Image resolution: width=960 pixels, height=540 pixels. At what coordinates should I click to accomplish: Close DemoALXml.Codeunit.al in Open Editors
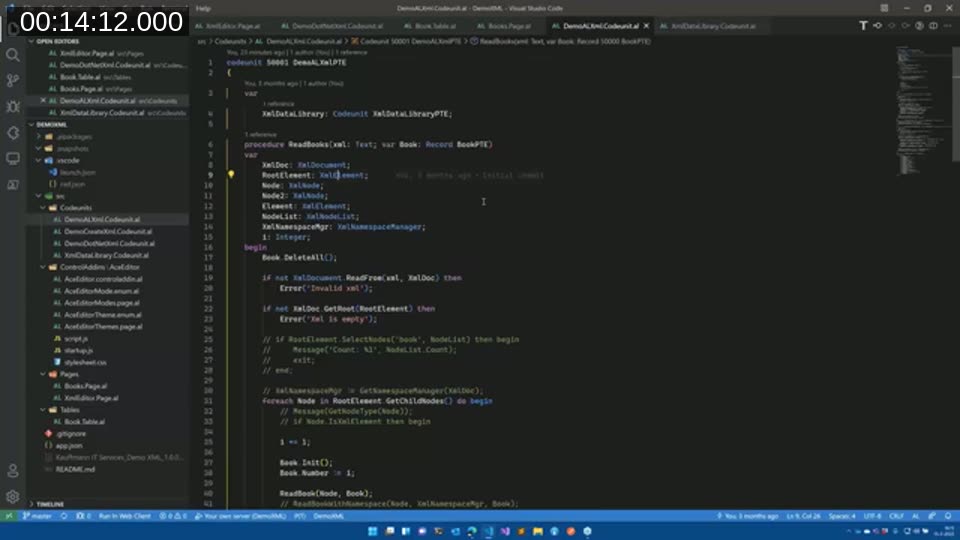click(x=43, y=100)
